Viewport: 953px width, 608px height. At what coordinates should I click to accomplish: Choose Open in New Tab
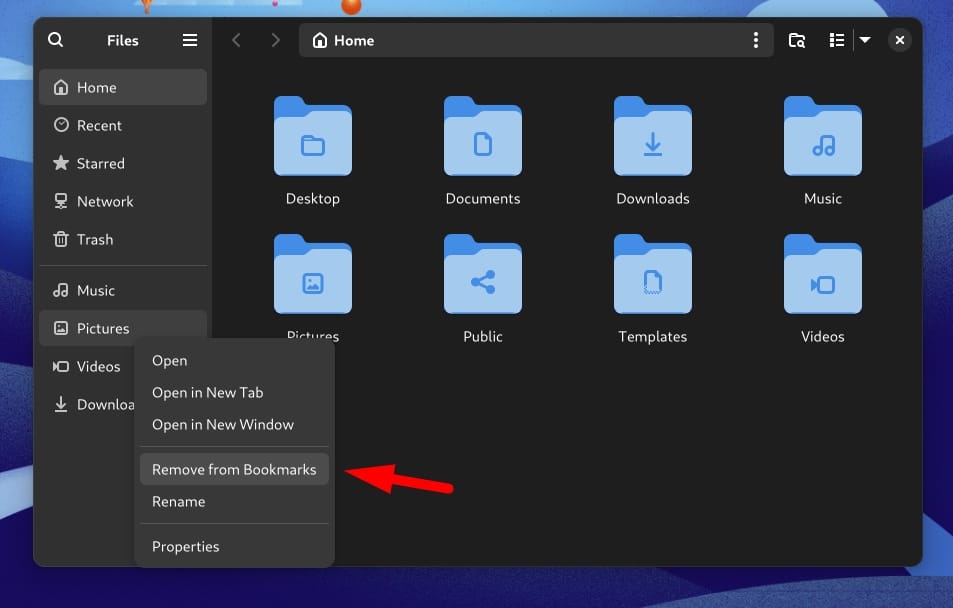tap(207, 392)
